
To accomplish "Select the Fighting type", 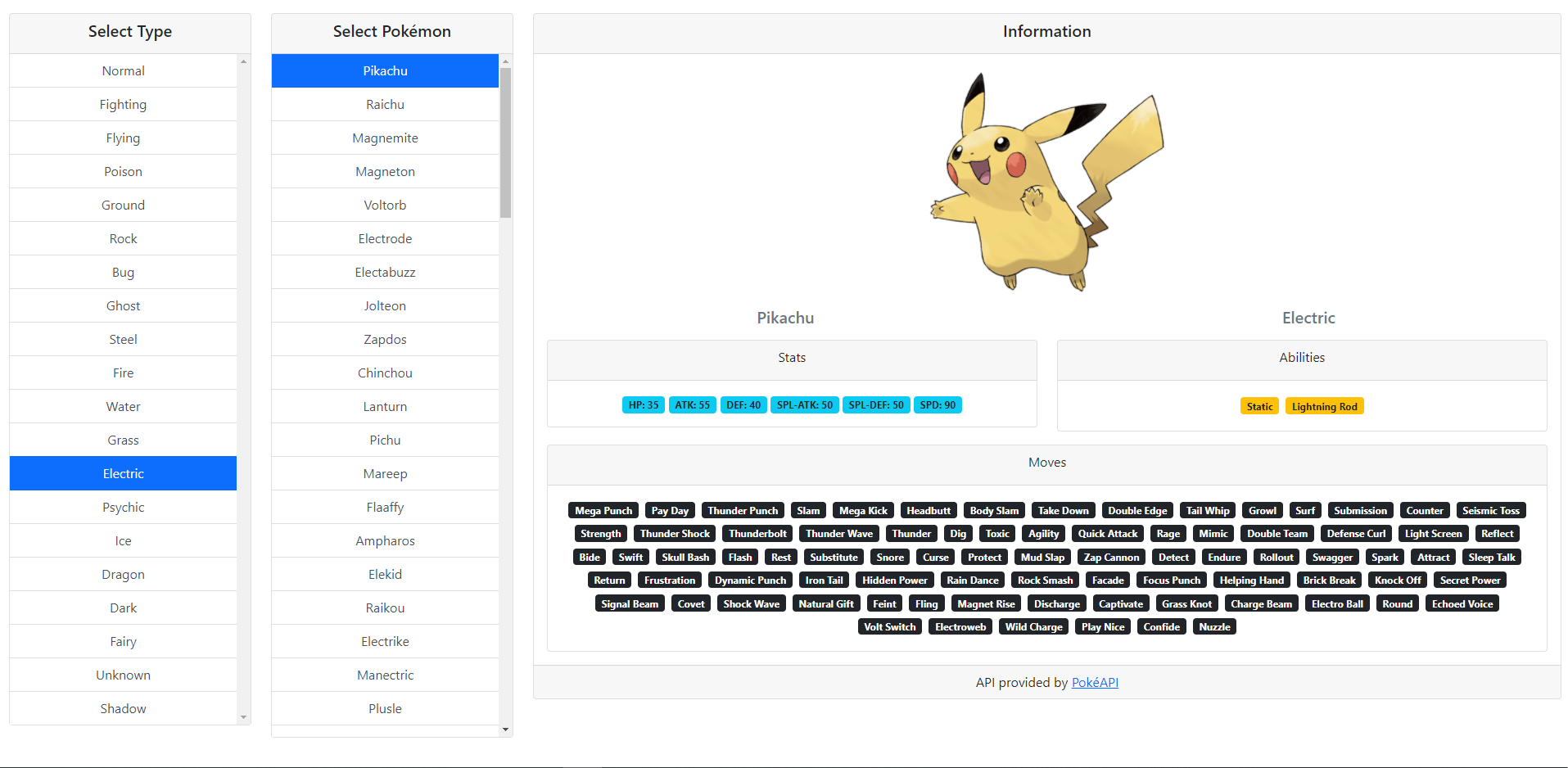I will pos(123,104).
